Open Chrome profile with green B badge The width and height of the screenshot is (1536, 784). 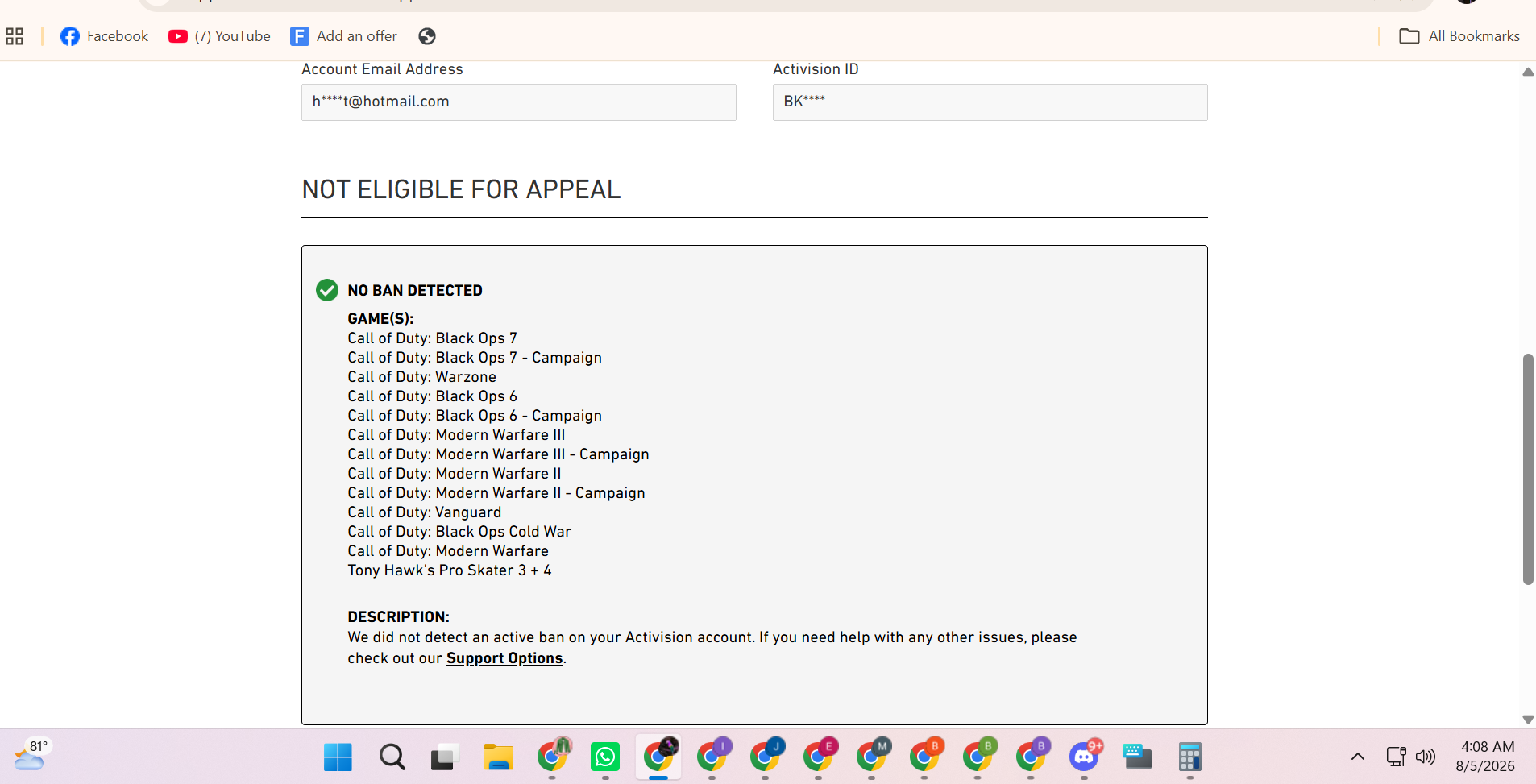[978, 756]
